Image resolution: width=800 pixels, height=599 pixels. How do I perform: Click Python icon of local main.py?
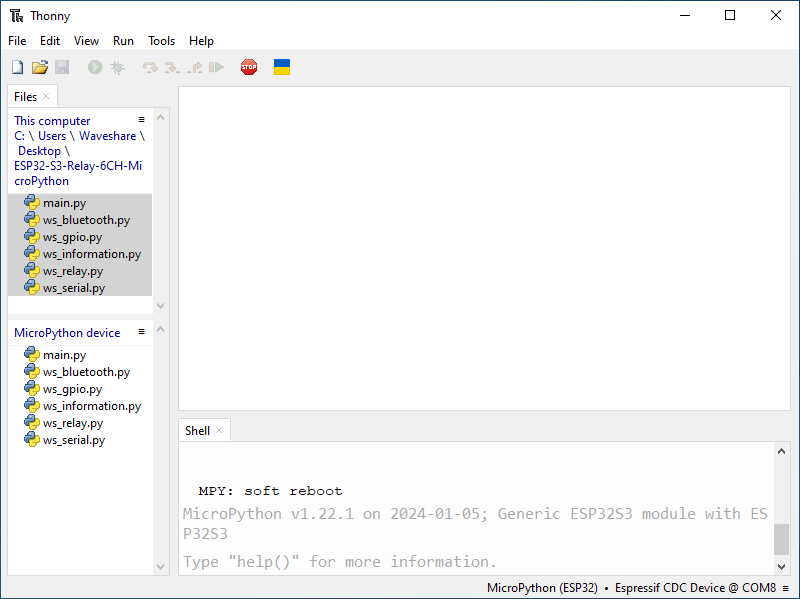click(32, 203)
